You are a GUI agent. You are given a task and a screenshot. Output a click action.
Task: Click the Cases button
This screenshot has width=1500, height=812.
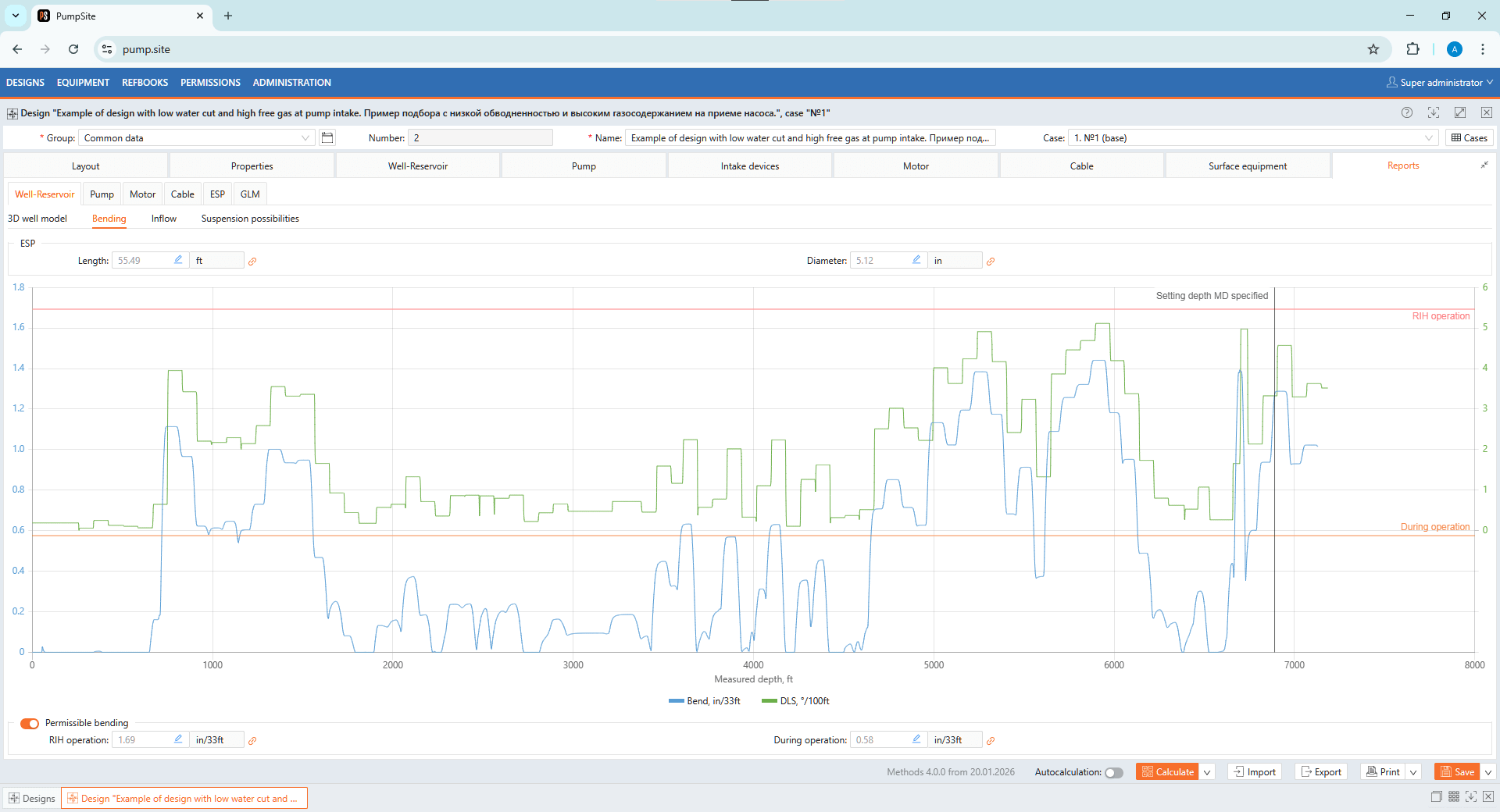point(1469,138)
